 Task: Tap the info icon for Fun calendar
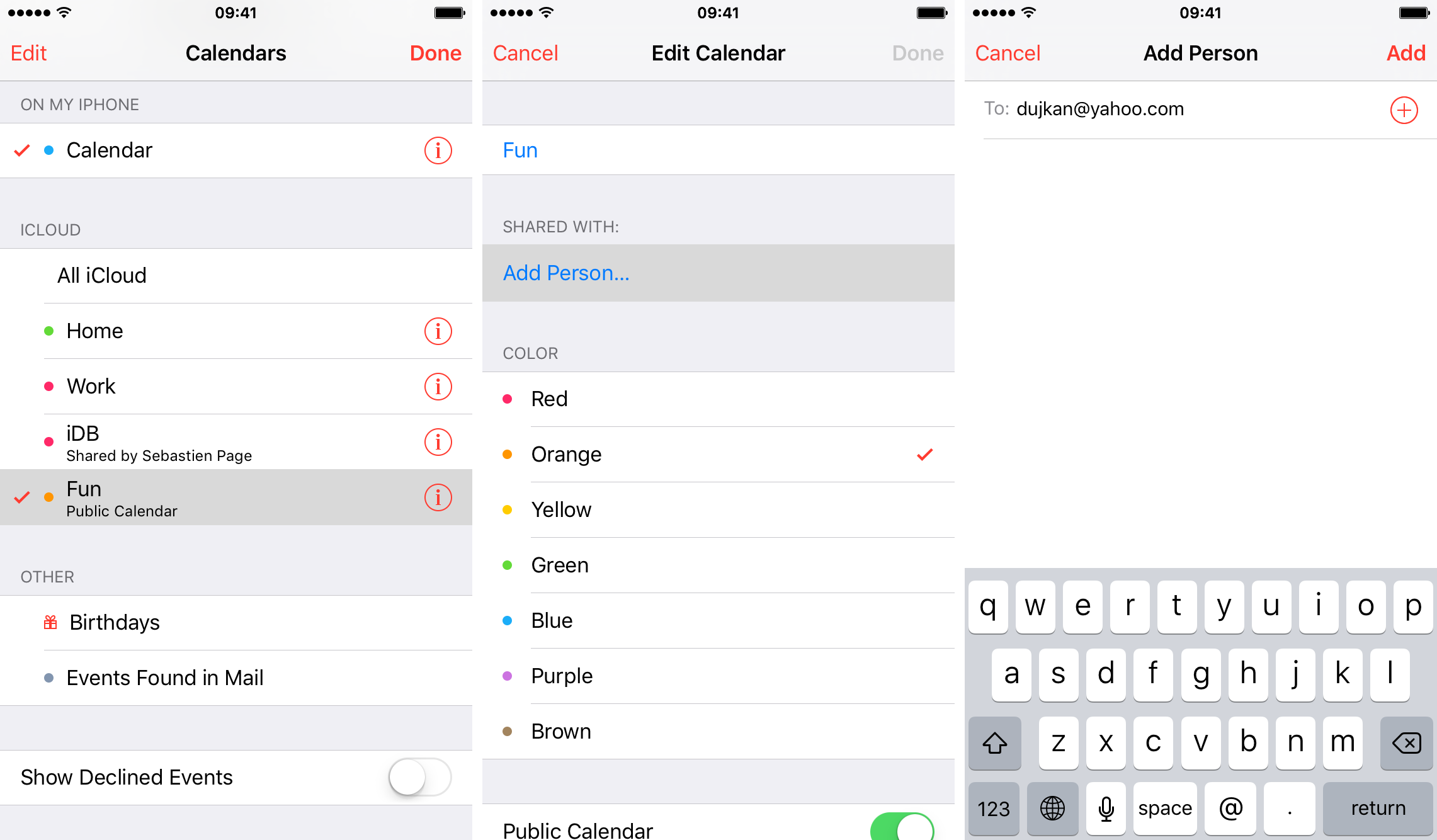(436, 498)
